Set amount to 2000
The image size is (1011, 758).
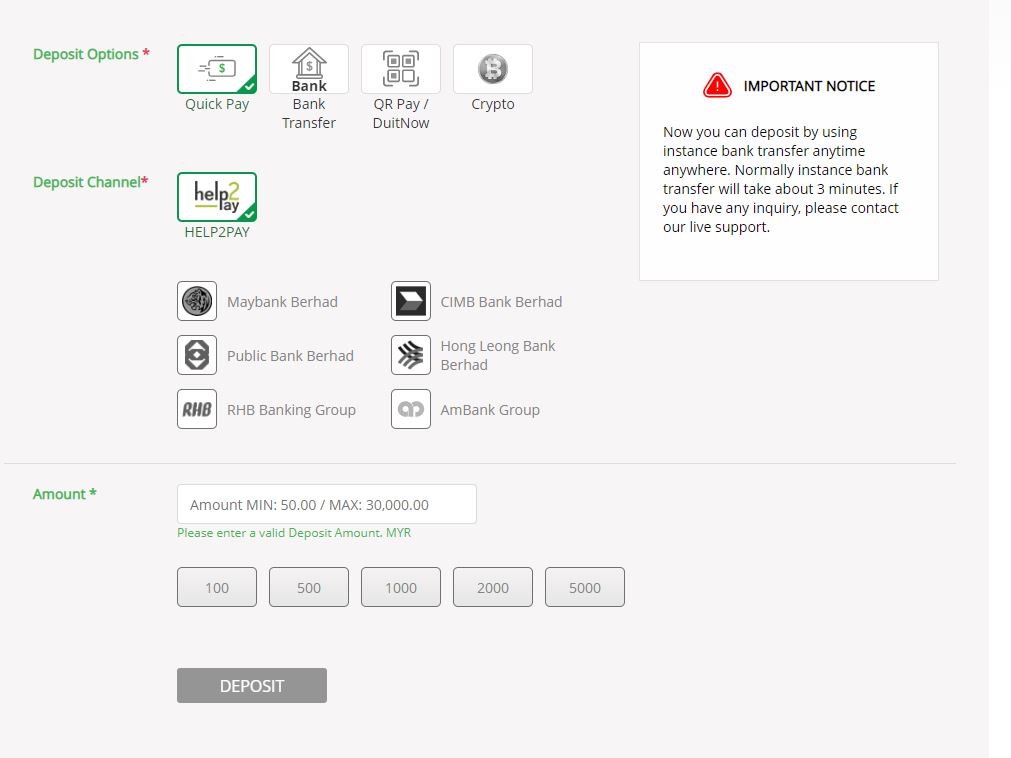click(x=493, y=587)
